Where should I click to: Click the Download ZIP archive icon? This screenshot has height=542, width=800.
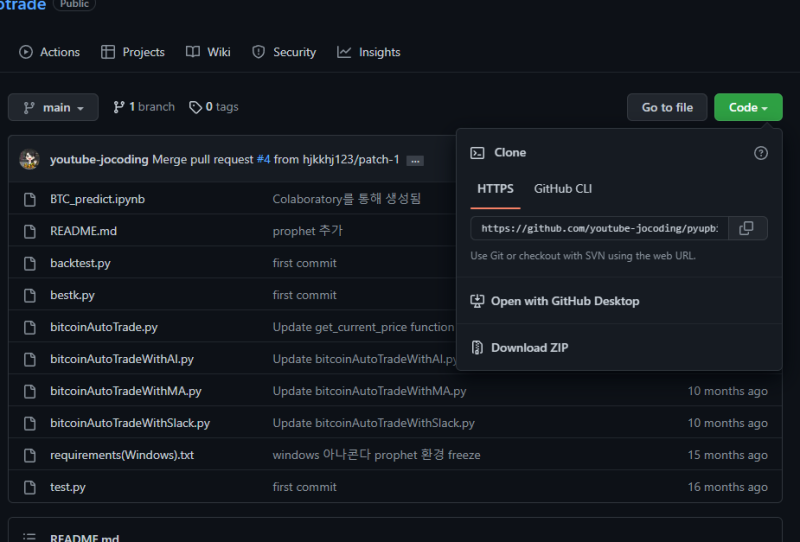point(477,348)
